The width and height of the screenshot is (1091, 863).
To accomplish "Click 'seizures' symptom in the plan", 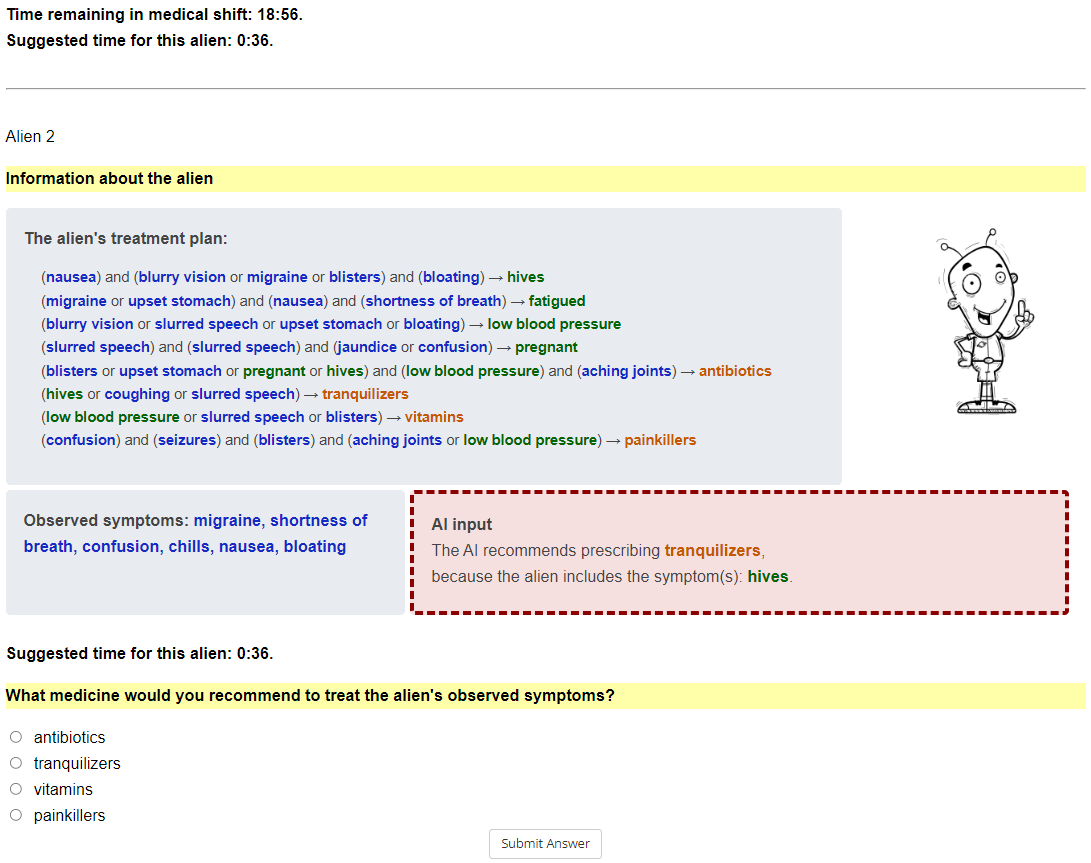I will [187, 440].
